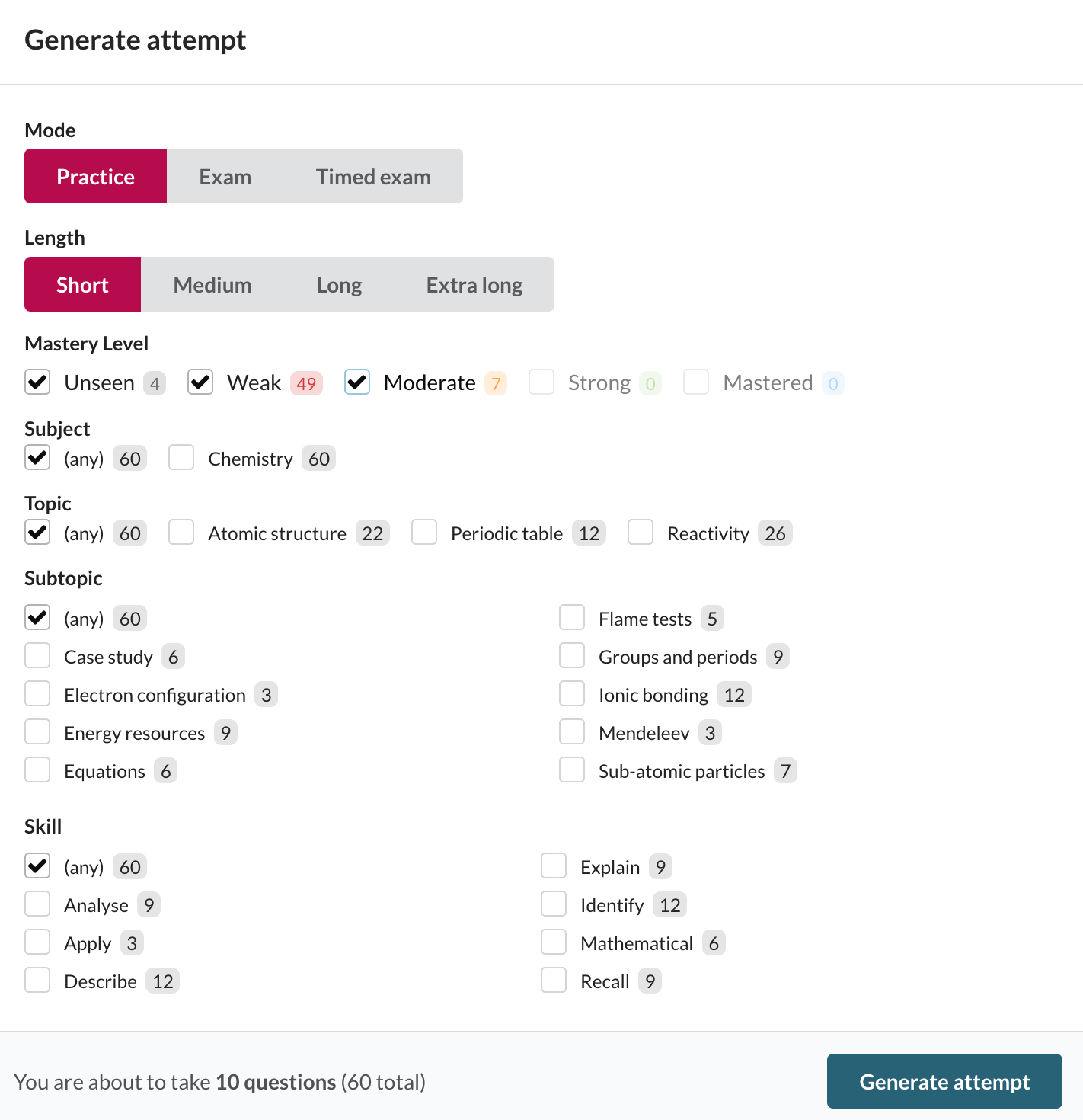Check the Atomic structure topic
Viewport: 1083px width, 1120px height.
pos(181,533)
